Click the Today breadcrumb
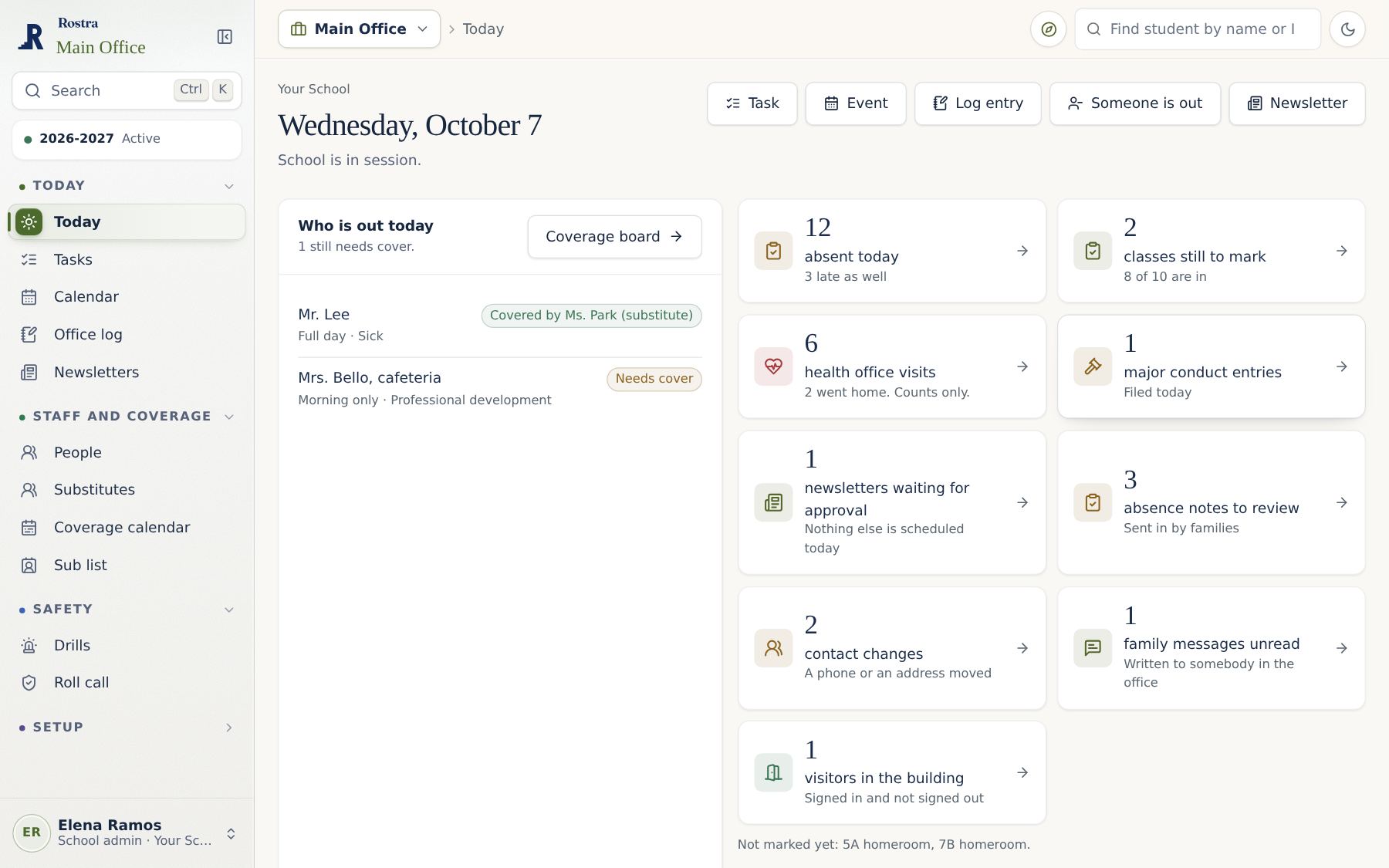The height and width of the screenshot is (868, 1389). pyautogui.click(x=483, y=29)
